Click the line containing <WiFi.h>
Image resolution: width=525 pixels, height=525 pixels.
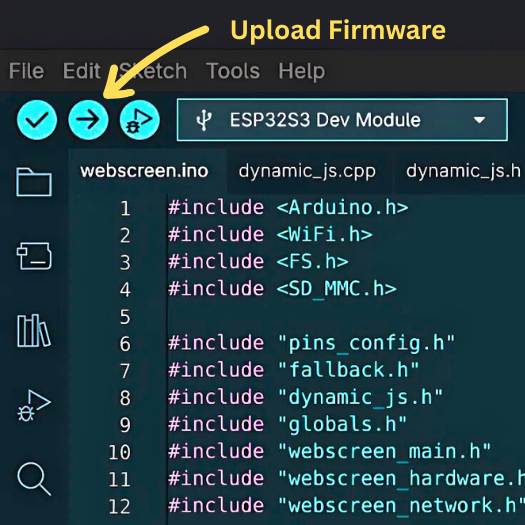click(x=270, y=234)
